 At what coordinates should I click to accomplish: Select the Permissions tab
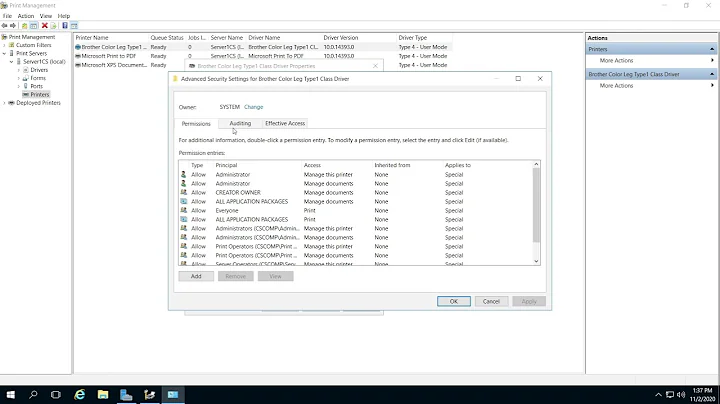(196, 124)
